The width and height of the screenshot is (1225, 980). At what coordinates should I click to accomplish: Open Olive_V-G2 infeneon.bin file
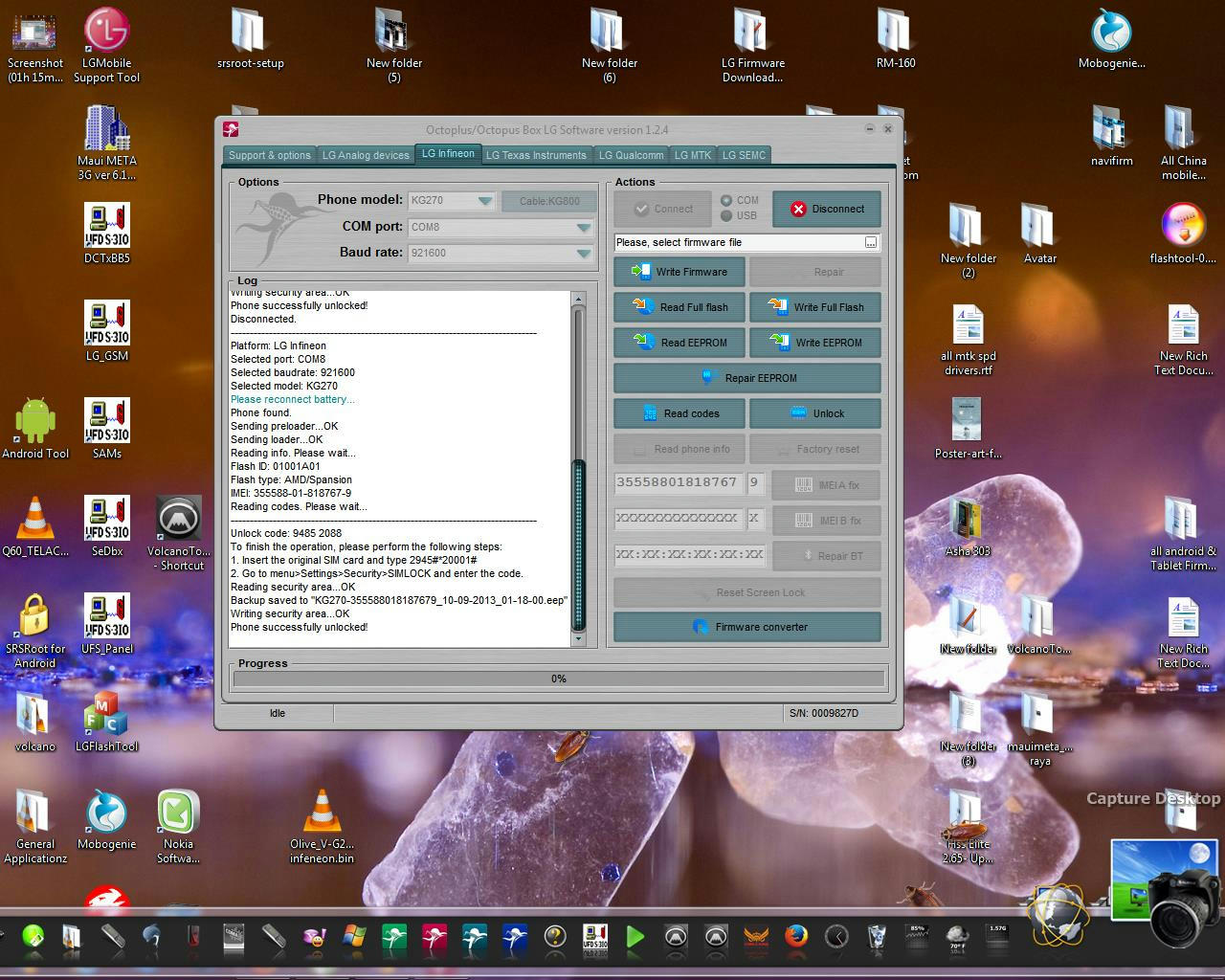coord(322,826)
